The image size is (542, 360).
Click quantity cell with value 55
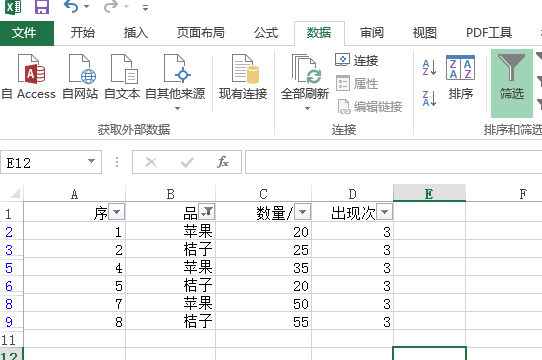pyautogui.click(x=263, y=321)
